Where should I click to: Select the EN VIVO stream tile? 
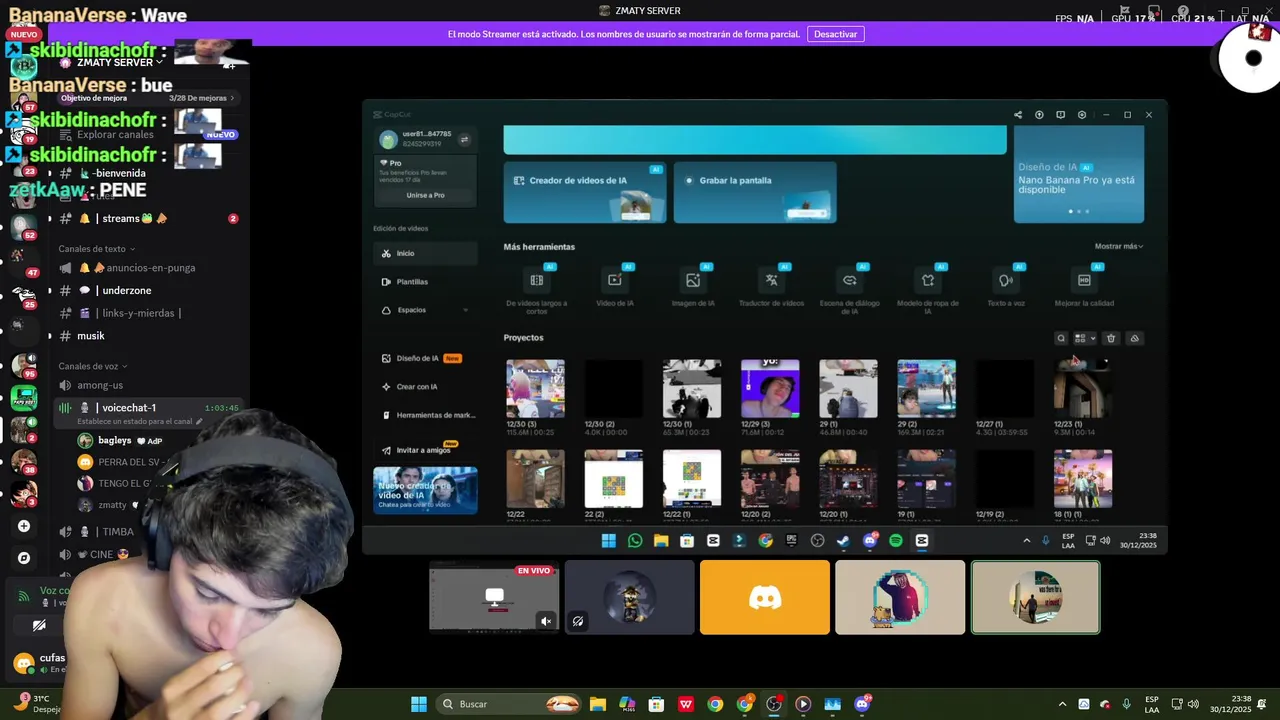(494, 597)
